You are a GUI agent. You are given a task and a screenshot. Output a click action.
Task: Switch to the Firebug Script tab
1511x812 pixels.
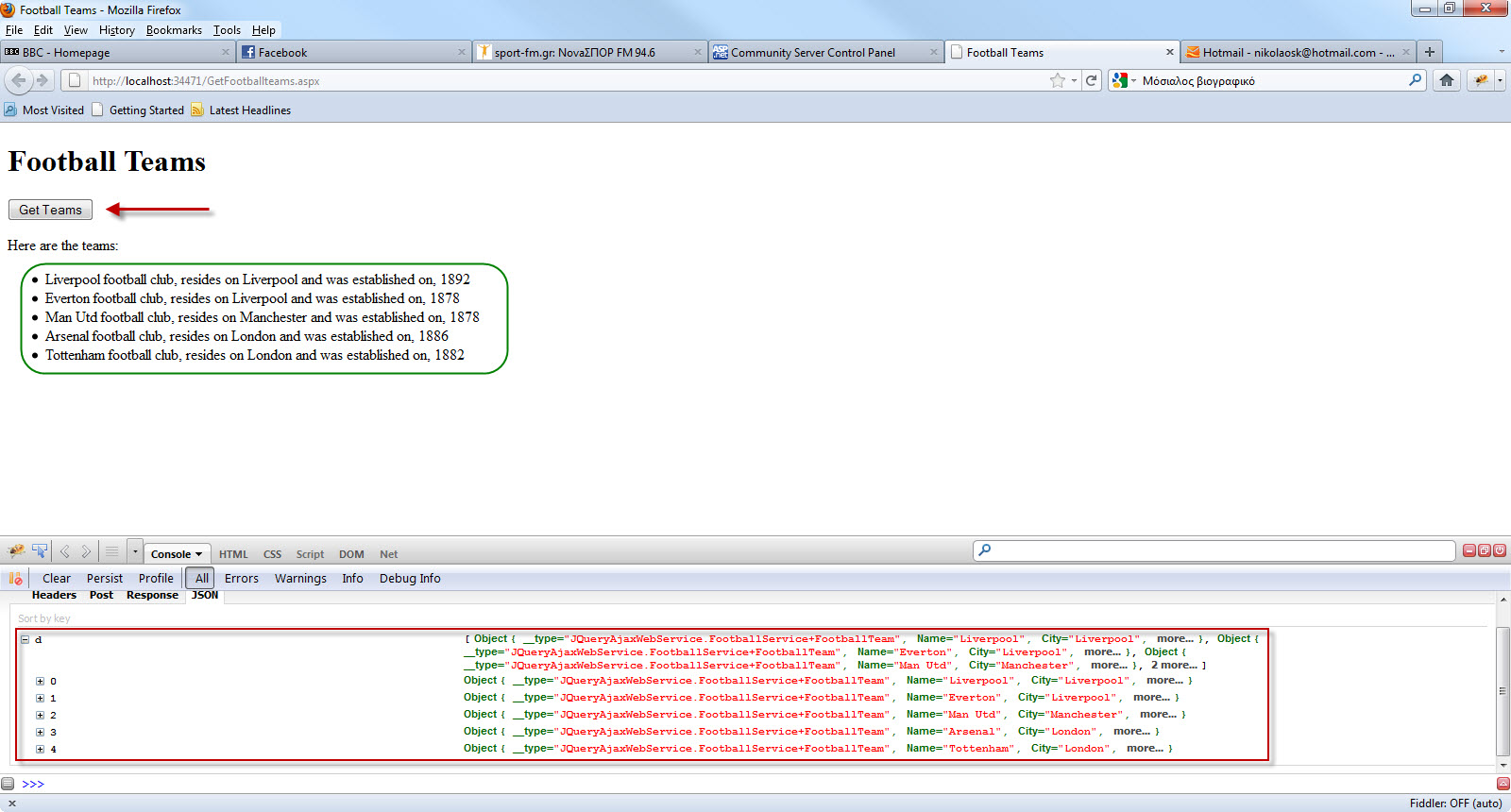tap(310, 554)
